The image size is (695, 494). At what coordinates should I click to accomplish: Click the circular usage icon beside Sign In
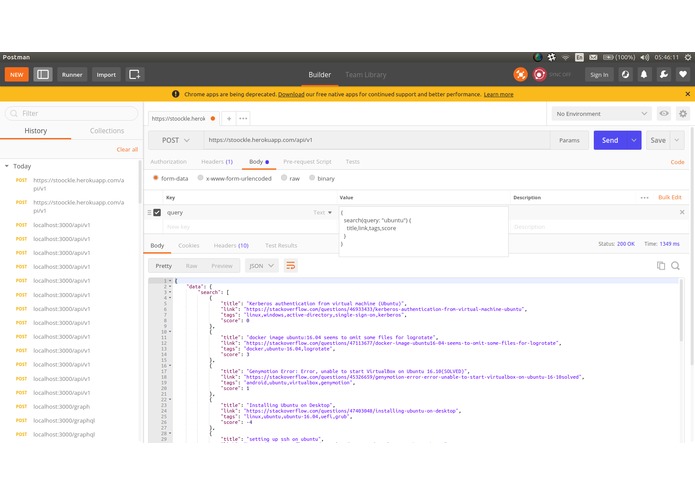(x=625, y=74)
